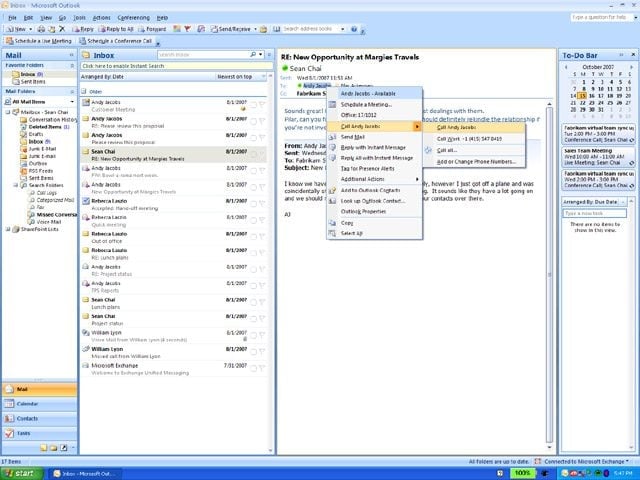Screen dimensions: 640x480
Task: Switch to Tasks in navigation pane
Action: coord(39,433)
